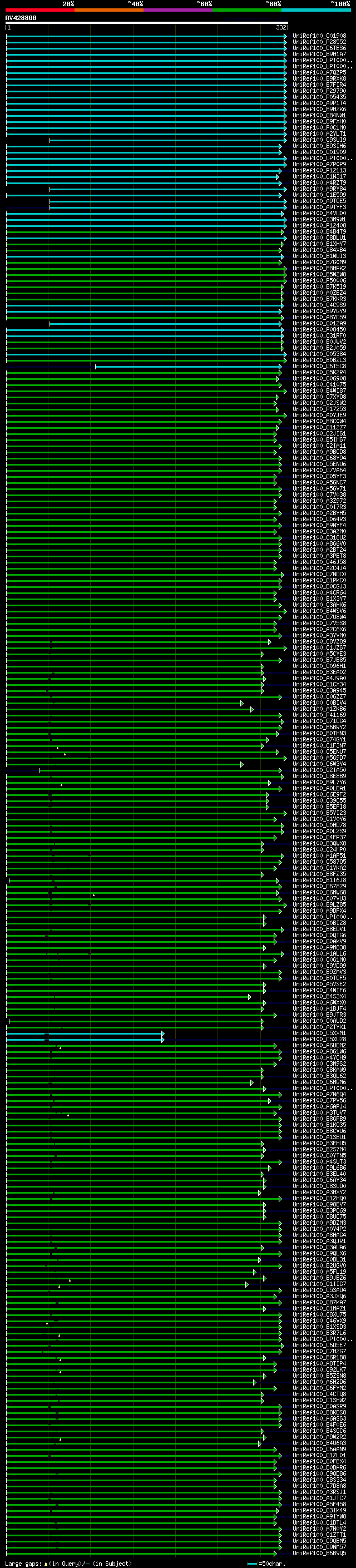Select the UniRef100_A9TQE5 label
The height and width of the screenshot is (1568, 356).
point(319,201)
